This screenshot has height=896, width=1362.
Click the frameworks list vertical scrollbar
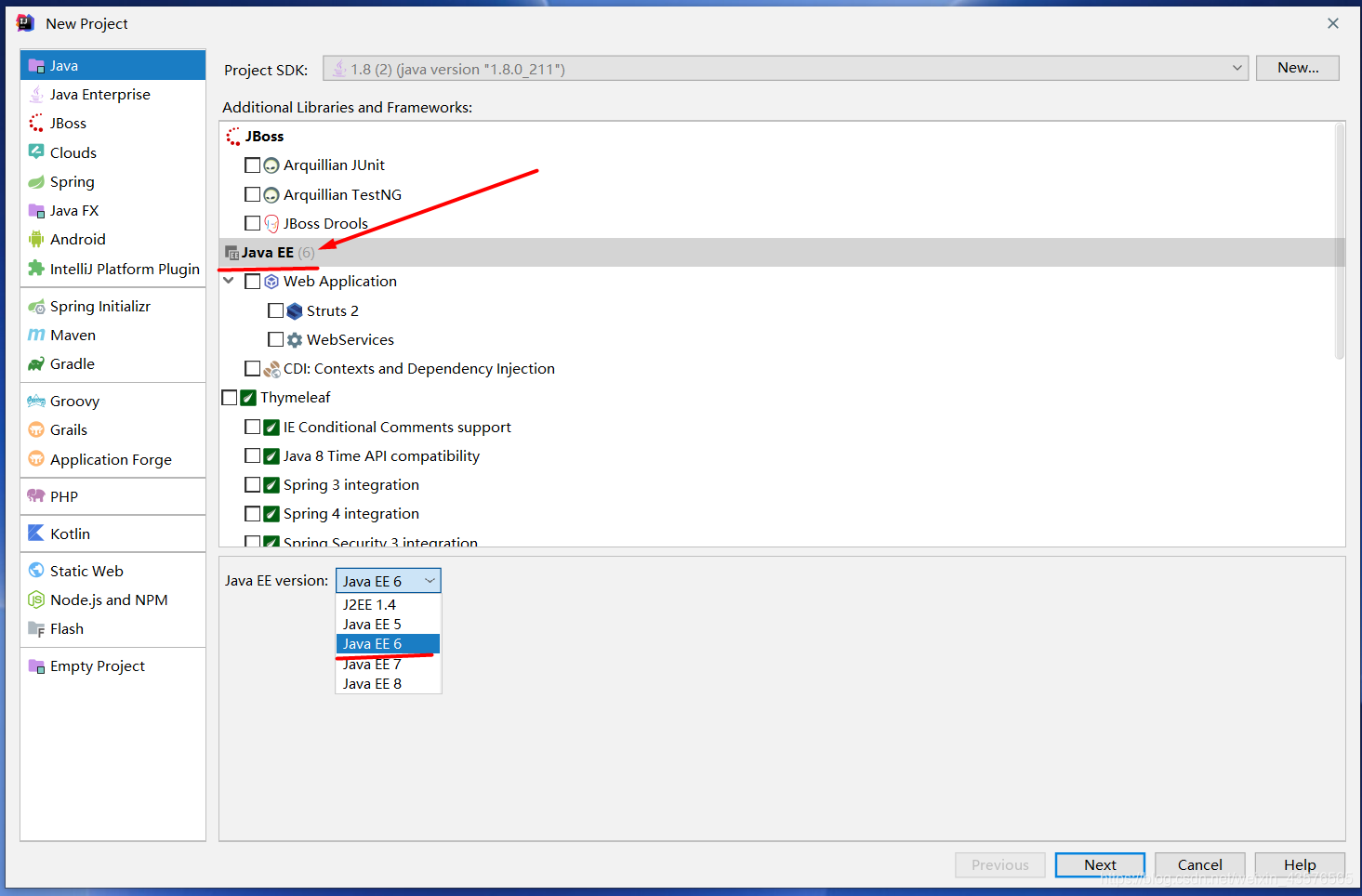[1339, 242]
